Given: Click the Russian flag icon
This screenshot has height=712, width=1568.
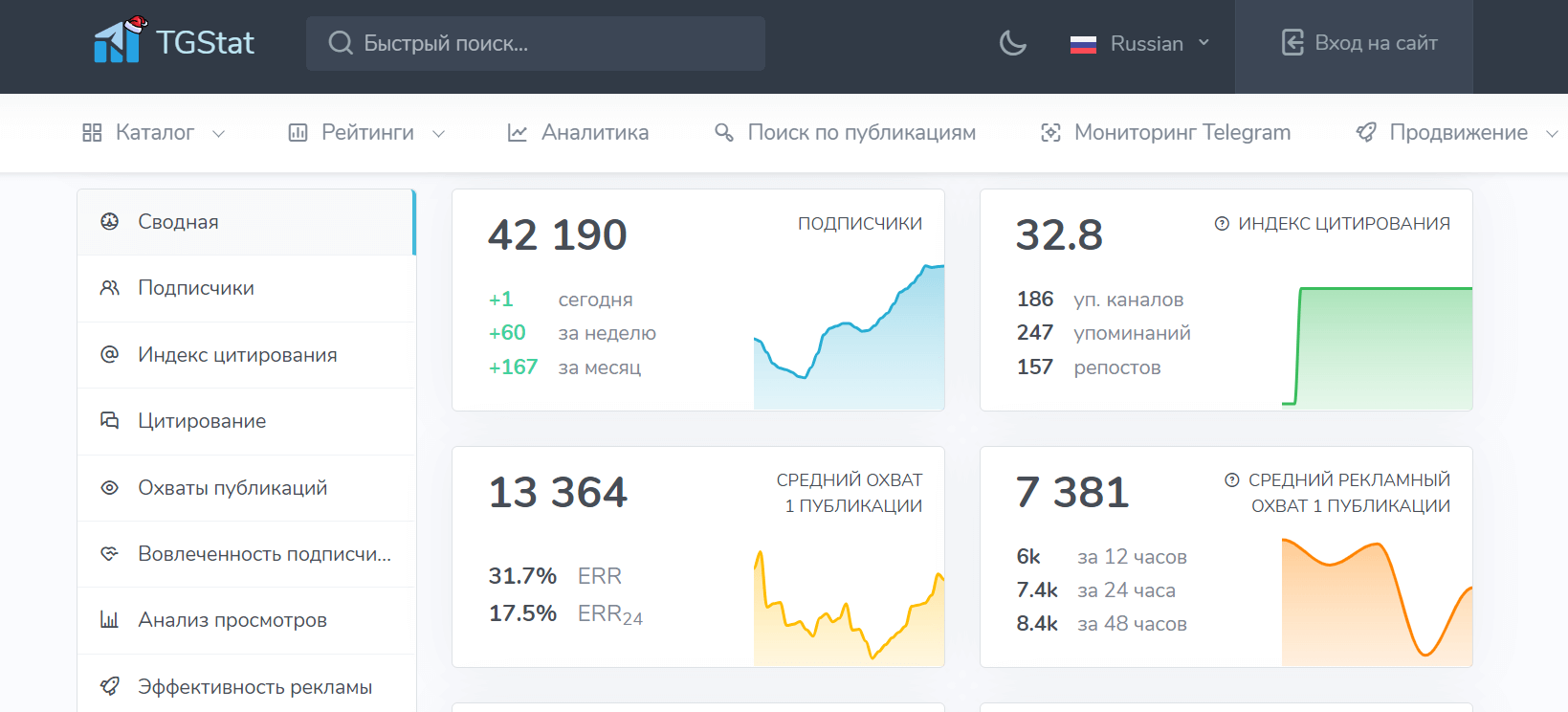Looking at the screenshot, I should coord(1083,44).
